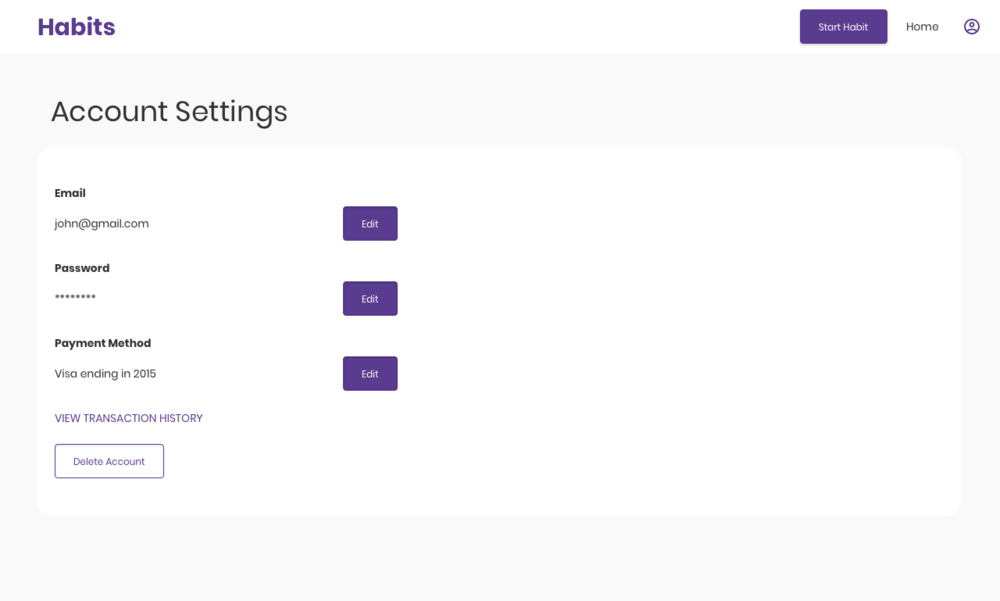Click the word Settings in the page title

coord(231,113)
